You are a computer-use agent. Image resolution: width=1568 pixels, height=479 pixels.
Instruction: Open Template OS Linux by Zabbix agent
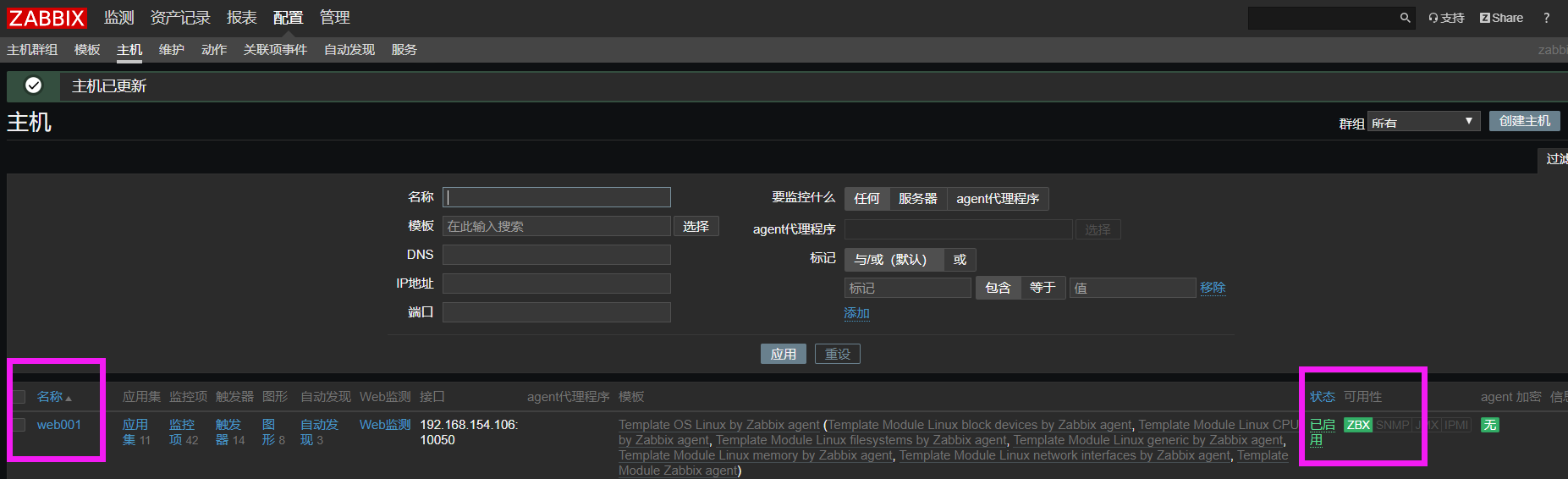(719, 425)
